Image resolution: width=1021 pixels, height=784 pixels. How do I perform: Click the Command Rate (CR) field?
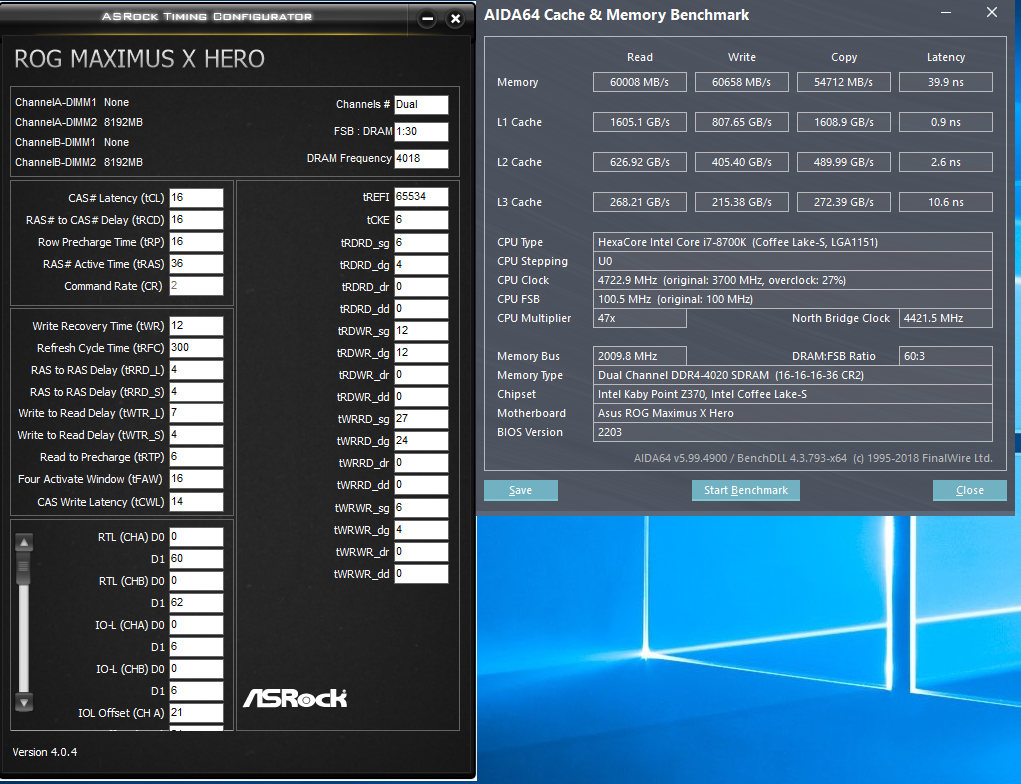(196, 286)
